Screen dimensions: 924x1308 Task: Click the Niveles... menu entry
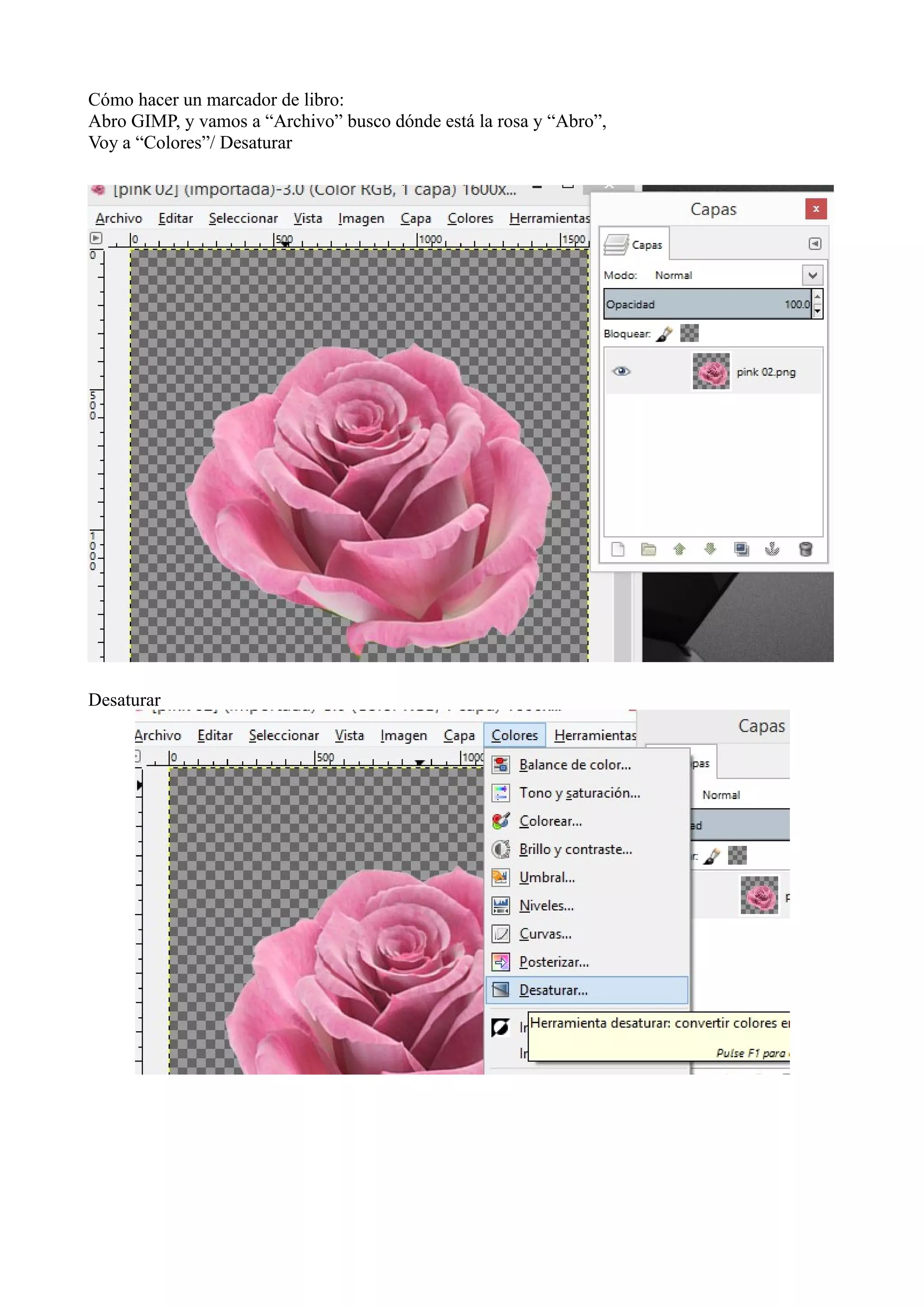[x=546, y=906]
